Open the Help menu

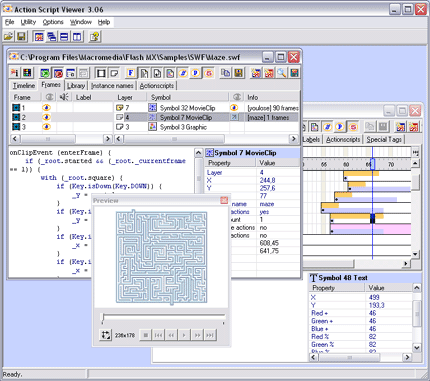(104, 22)
